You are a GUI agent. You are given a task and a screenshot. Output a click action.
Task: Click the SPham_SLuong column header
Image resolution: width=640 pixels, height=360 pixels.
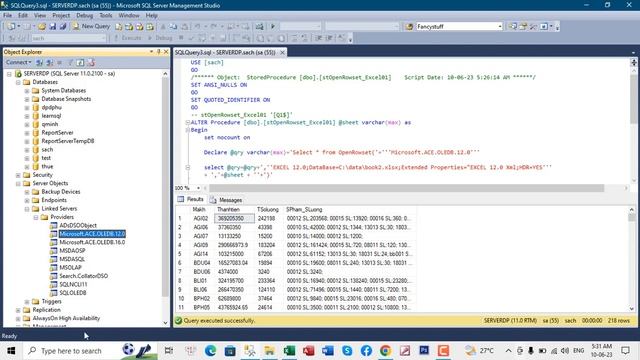click(x=349, y=209)
